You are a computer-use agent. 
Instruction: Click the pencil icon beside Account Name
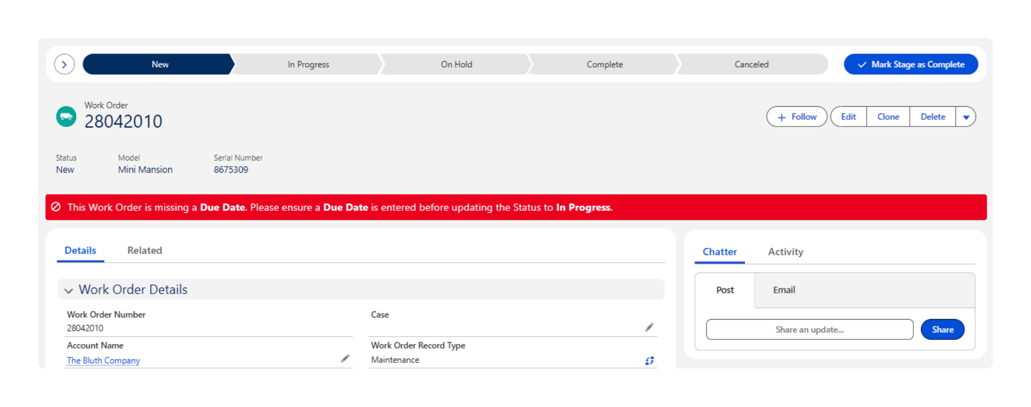[345, 358]
